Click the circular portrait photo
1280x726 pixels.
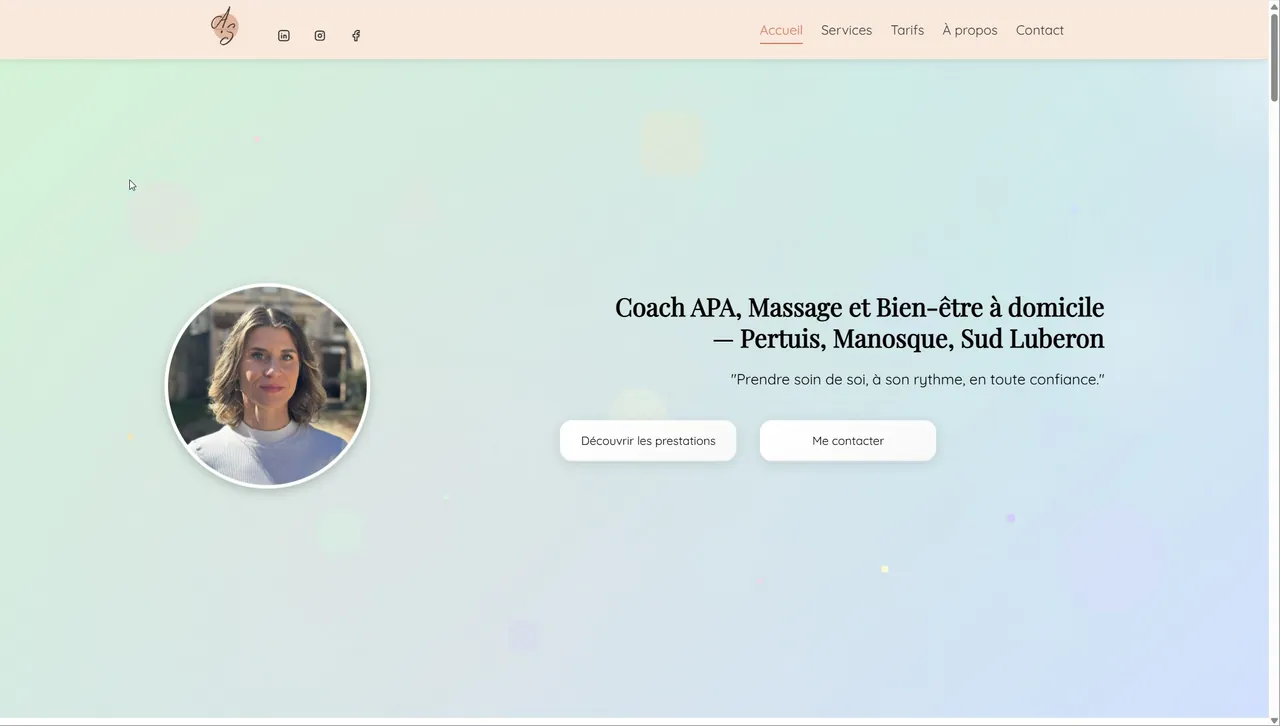pyautogui.click(x=267, y=386)
